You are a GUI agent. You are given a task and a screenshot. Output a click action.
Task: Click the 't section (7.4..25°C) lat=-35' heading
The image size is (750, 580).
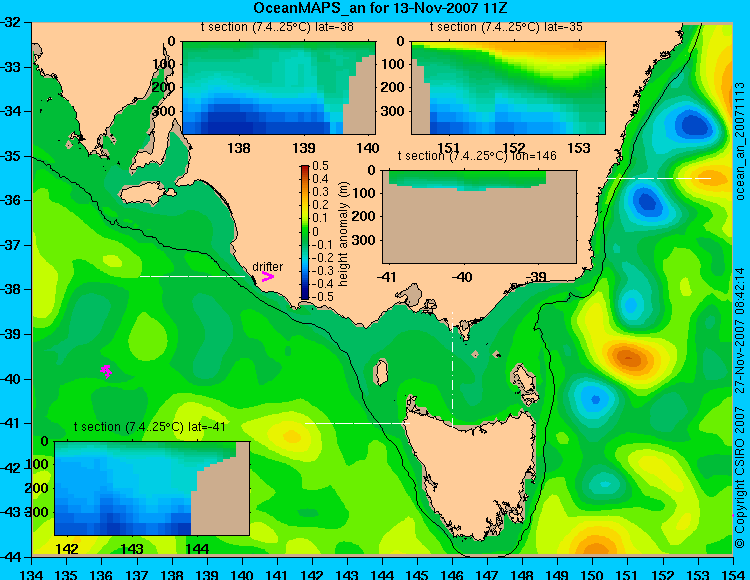click(506, 27)
